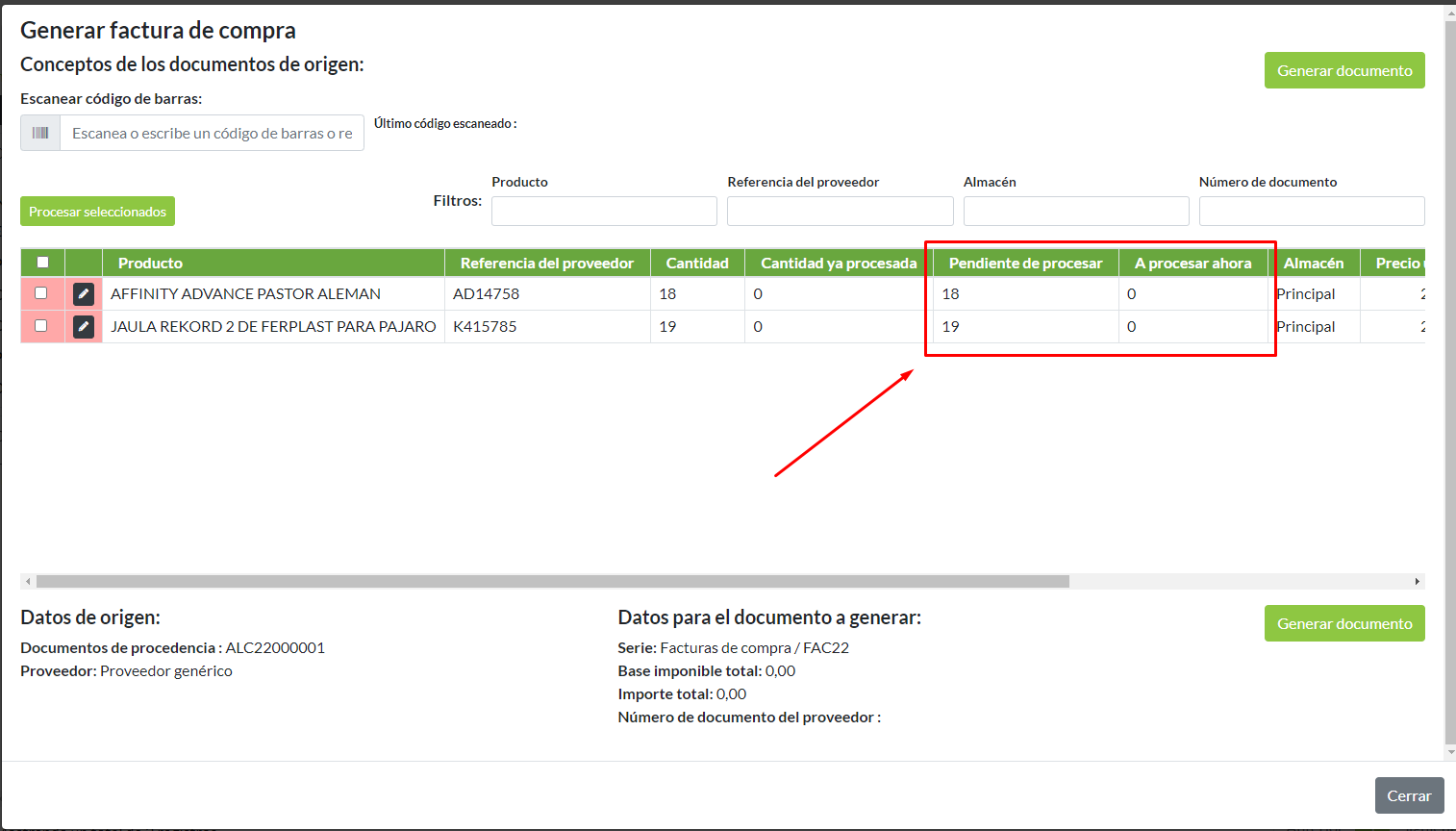Check the AFFINITY ADVANCE PASTOR ALEMAN row checkbox
Viewport: 1456px width, 831px height.
(41, 293)
